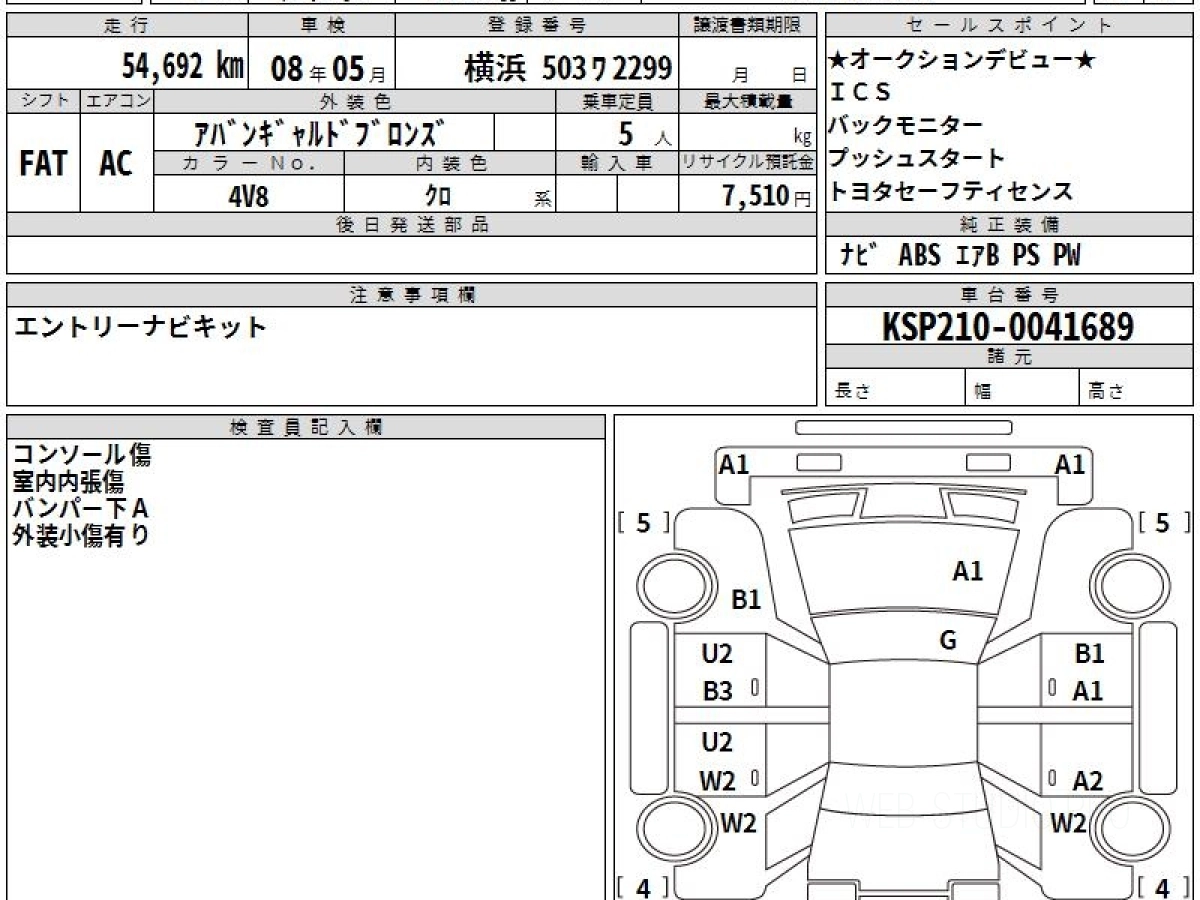The height and width of the screenshot is (900, 1200).
Task: Click the 高さ dimension cell
Action: point(1136,387)
